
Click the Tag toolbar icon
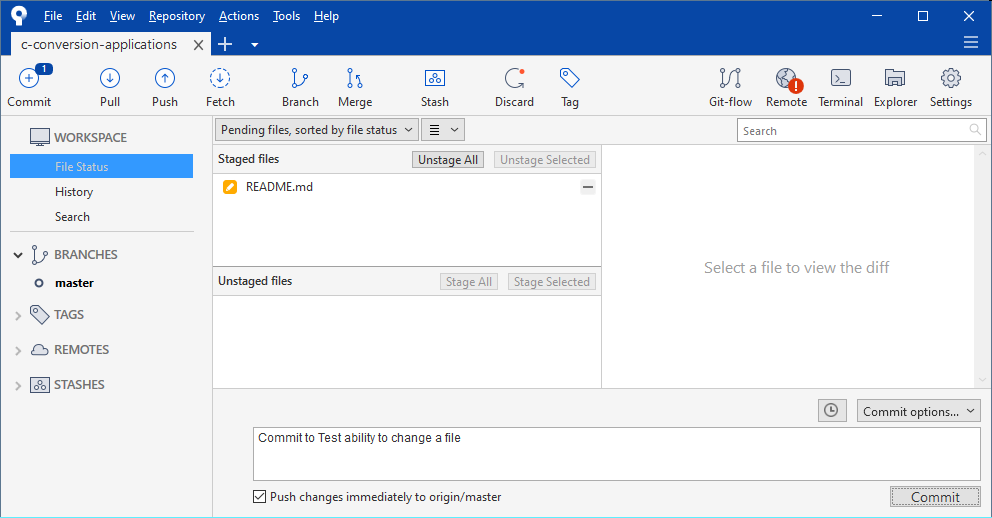(569, 78)
